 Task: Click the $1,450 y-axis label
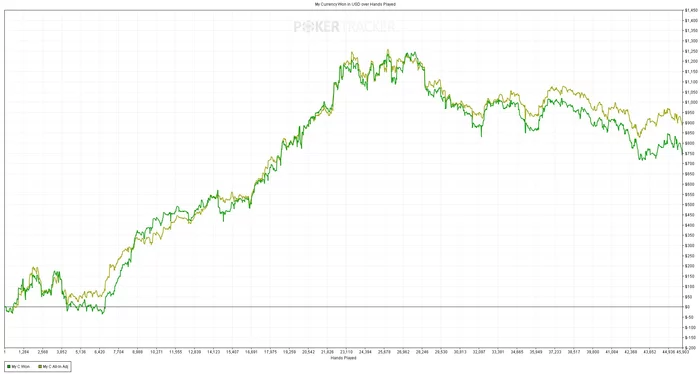pos(691,10)
